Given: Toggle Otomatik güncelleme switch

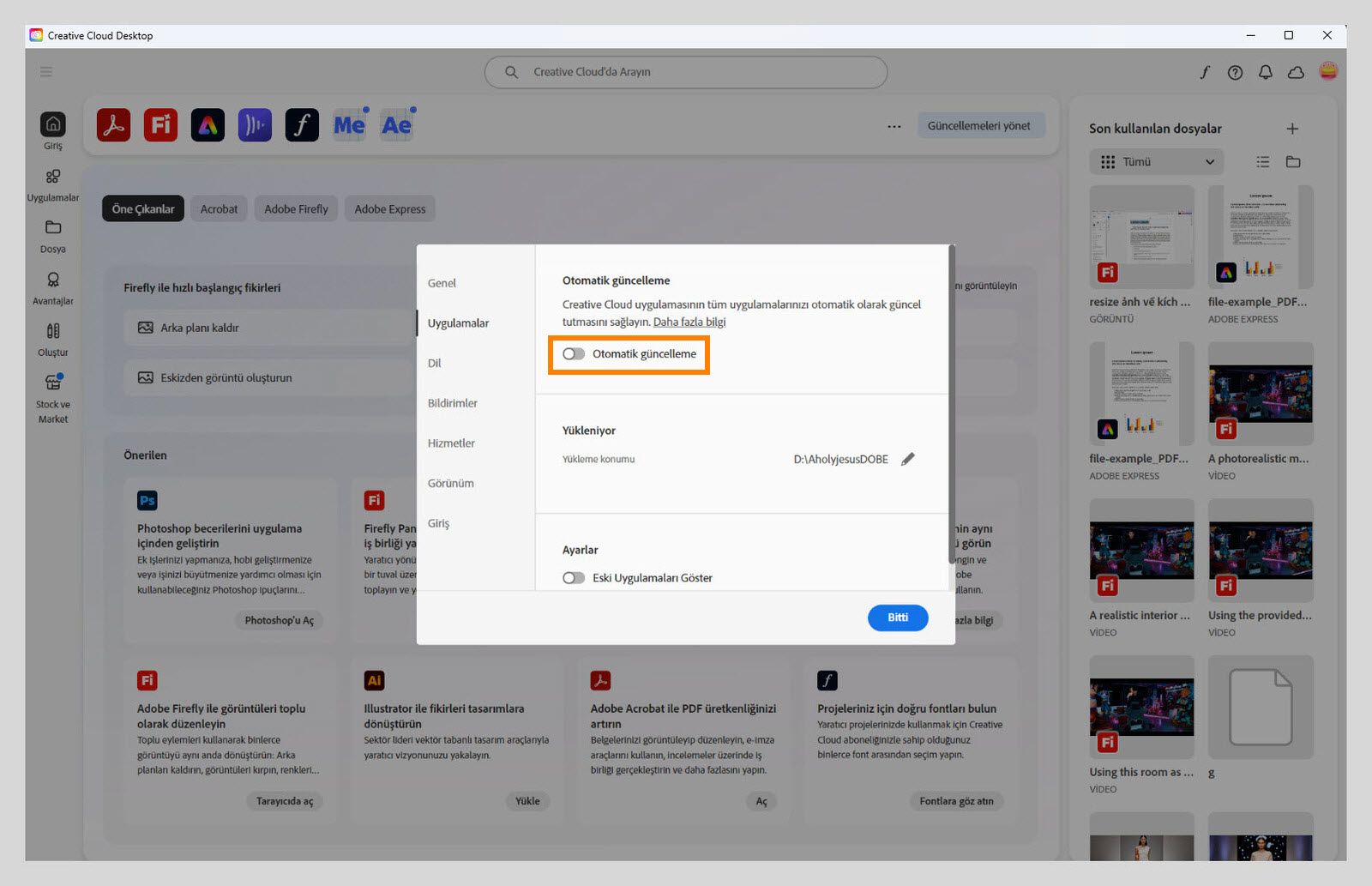Looking at the screenshot, I should pos(574,353).
